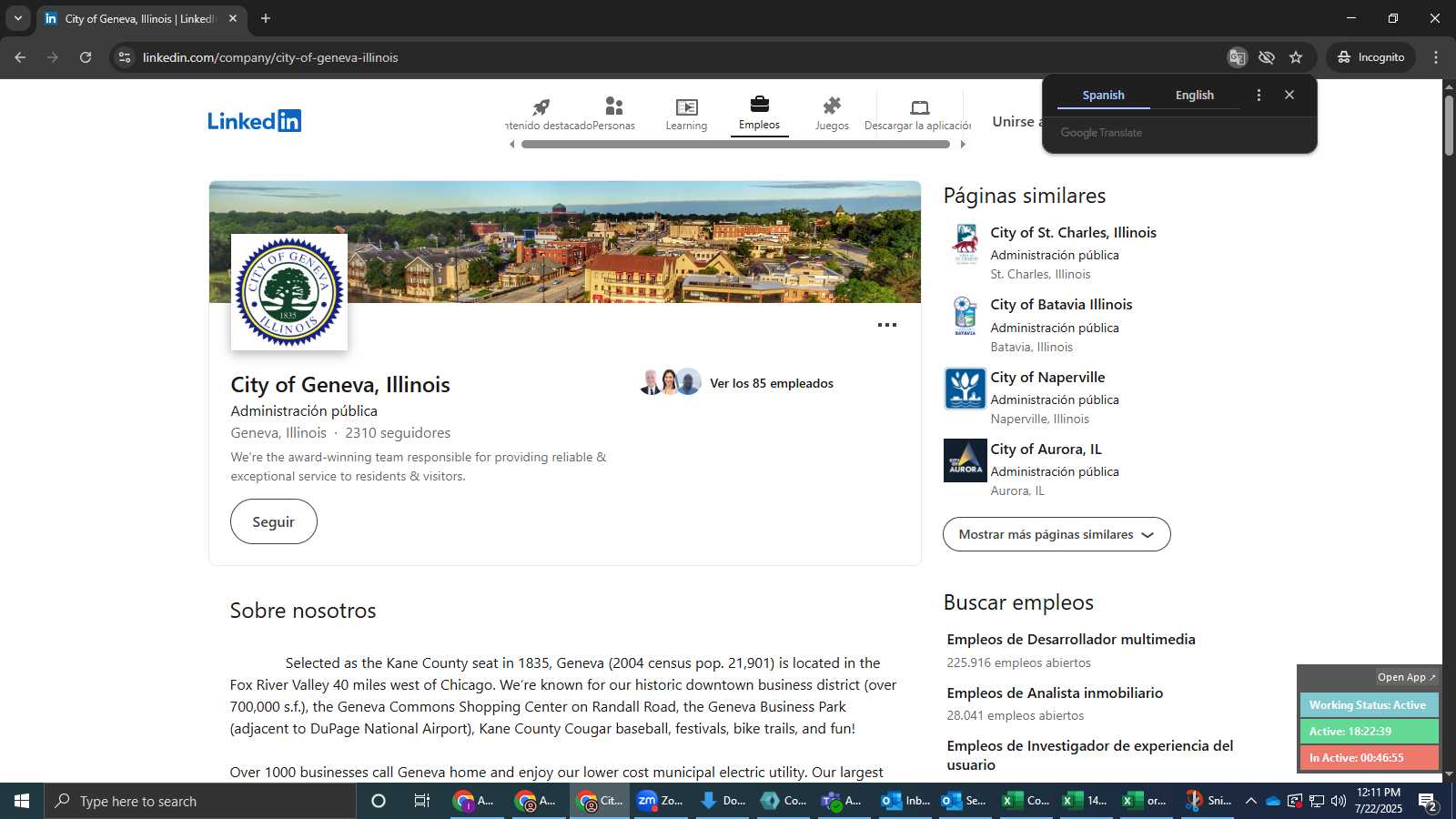Open Empleos de Desarrollador multimedia
Screen dimensions: 1456x819
coord(1071,639)
